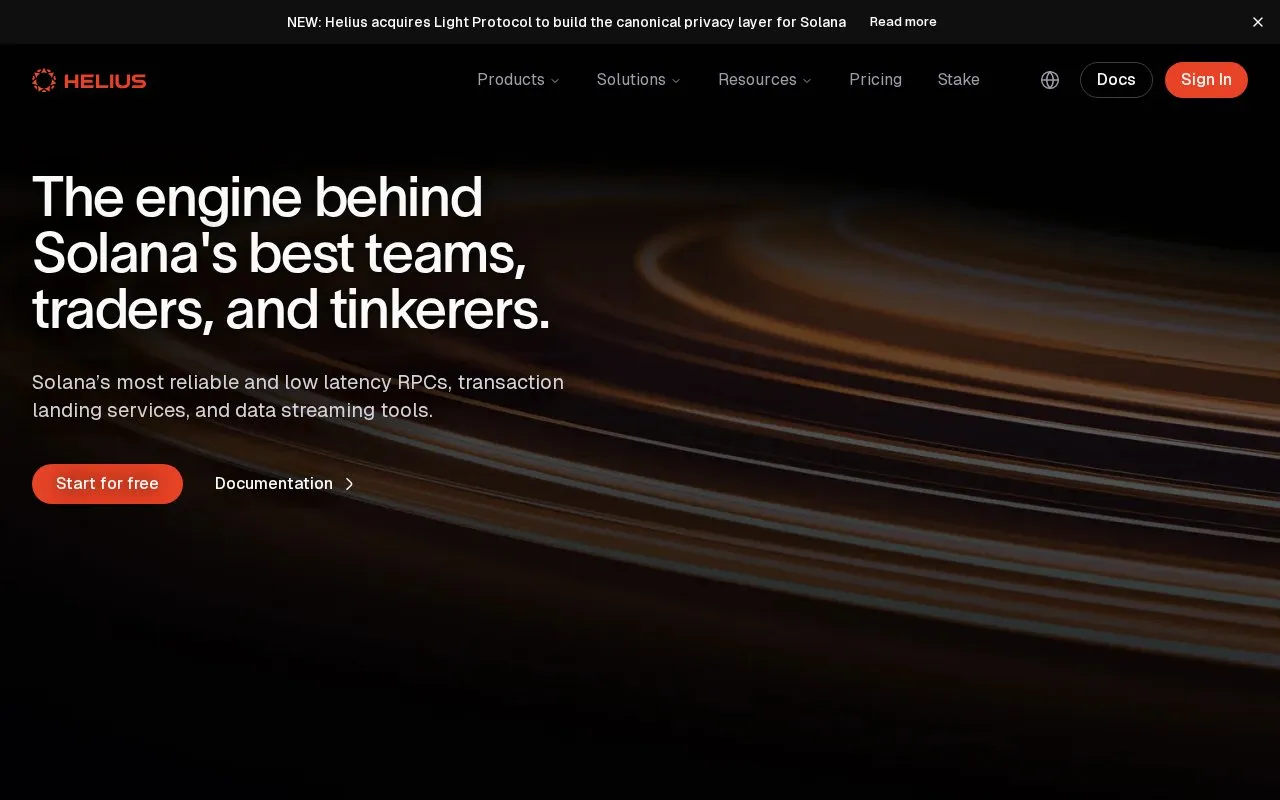
Task: Click the subheading about low latency RPCs
Action: (x=298, y=396)
